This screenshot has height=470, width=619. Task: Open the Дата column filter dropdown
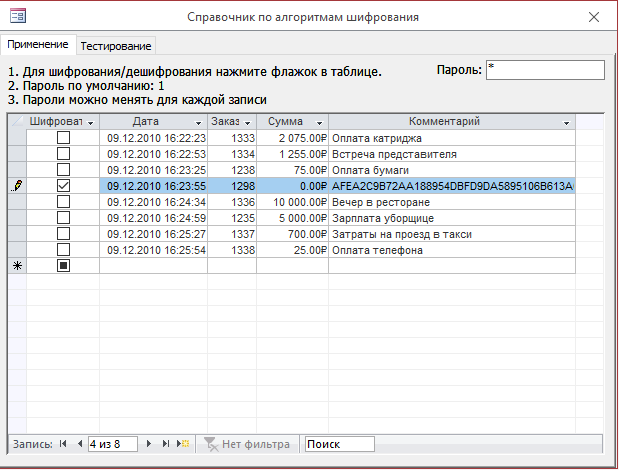pos(197,122)
